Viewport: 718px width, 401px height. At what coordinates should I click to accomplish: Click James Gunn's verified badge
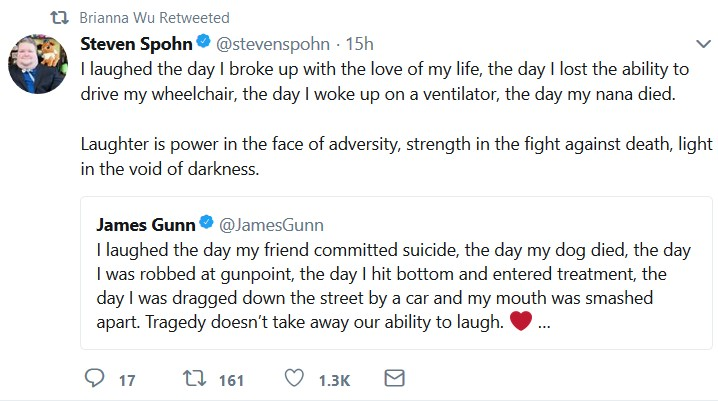(207, 223)
